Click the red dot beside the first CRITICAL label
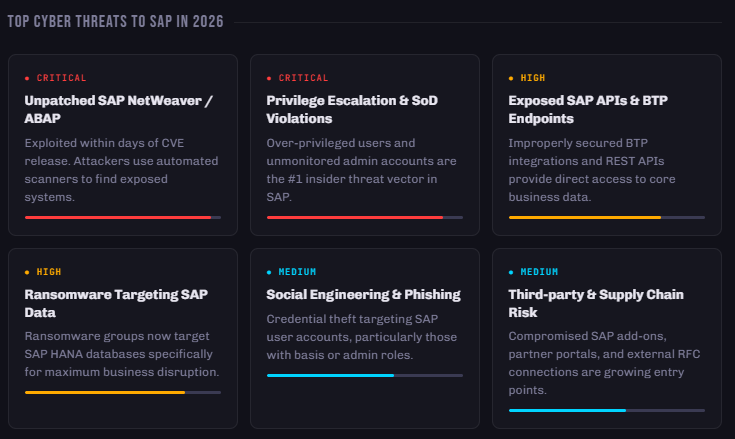 click(x=27, y=78)
